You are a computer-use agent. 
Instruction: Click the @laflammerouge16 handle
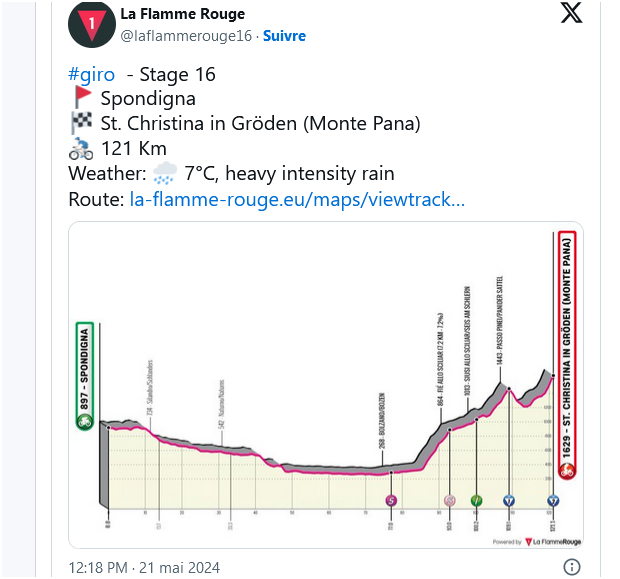(186, 36)
